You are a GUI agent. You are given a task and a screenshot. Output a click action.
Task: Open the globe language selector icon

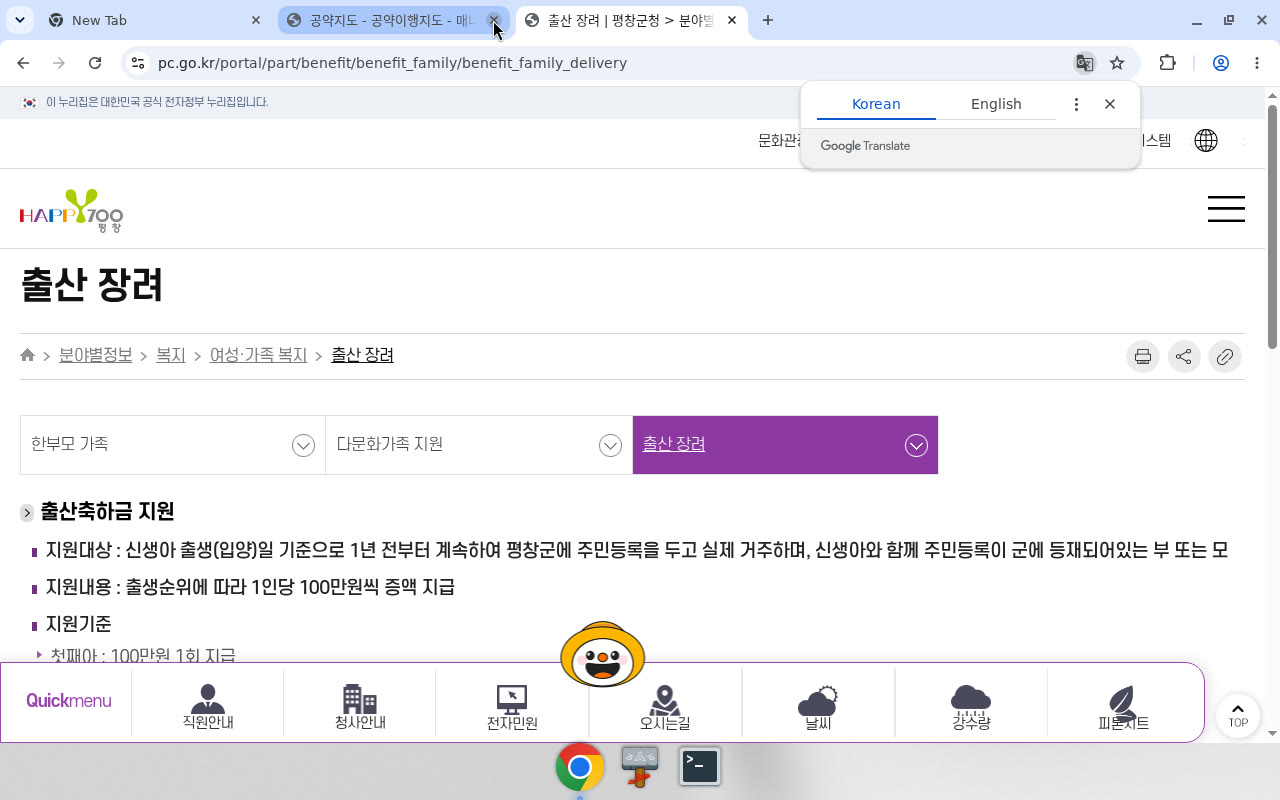pyautogui.click(x=1206, y=141)
